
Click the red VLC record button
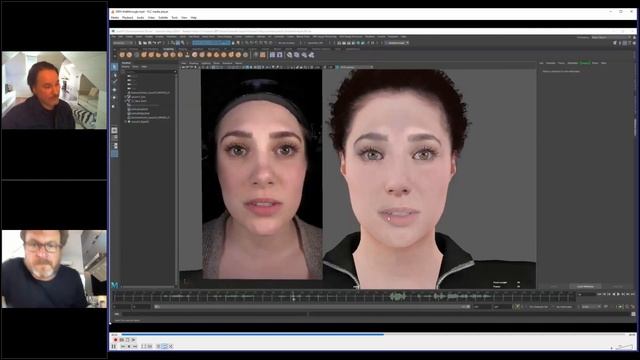pos(116,340)
